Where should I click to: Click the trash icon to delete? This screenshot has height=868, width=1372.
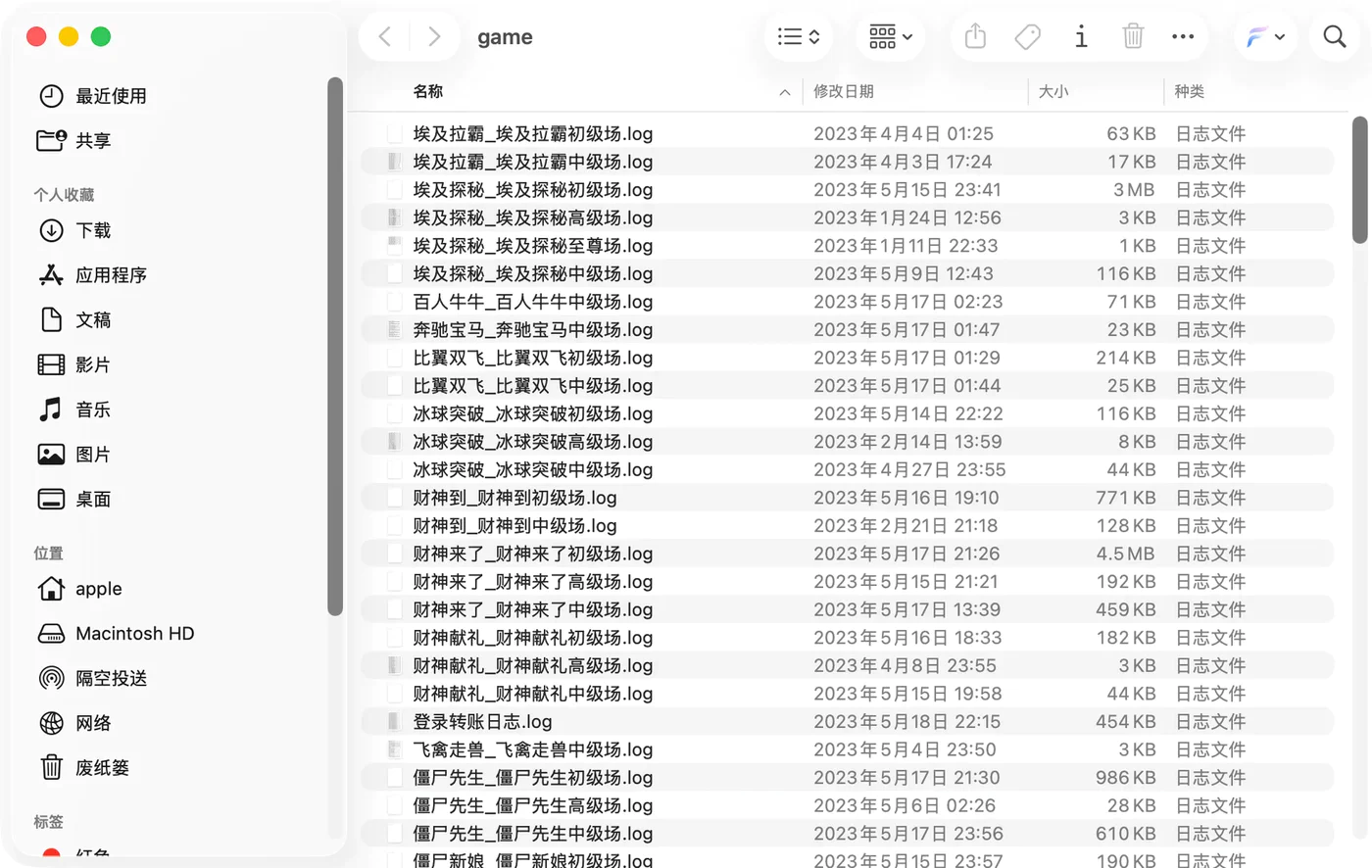[x=1133, y=37]
